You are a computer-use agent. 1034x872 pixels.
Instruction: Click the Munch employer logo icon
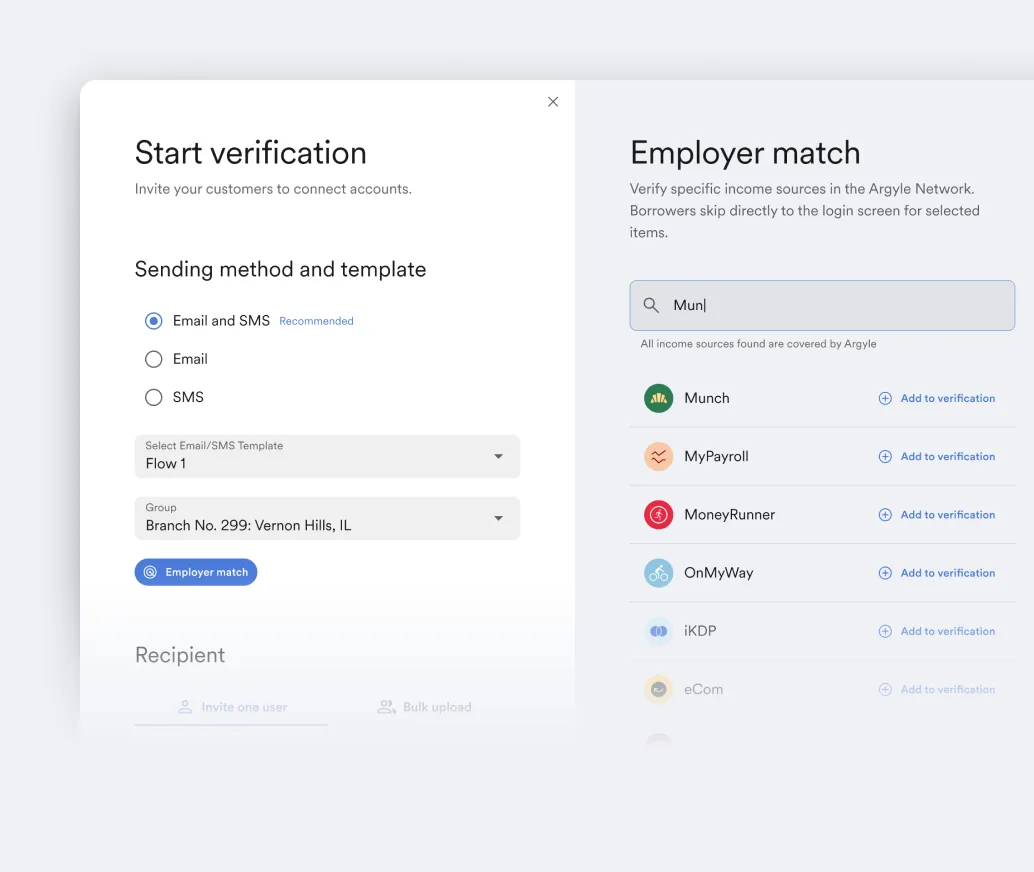658,398
